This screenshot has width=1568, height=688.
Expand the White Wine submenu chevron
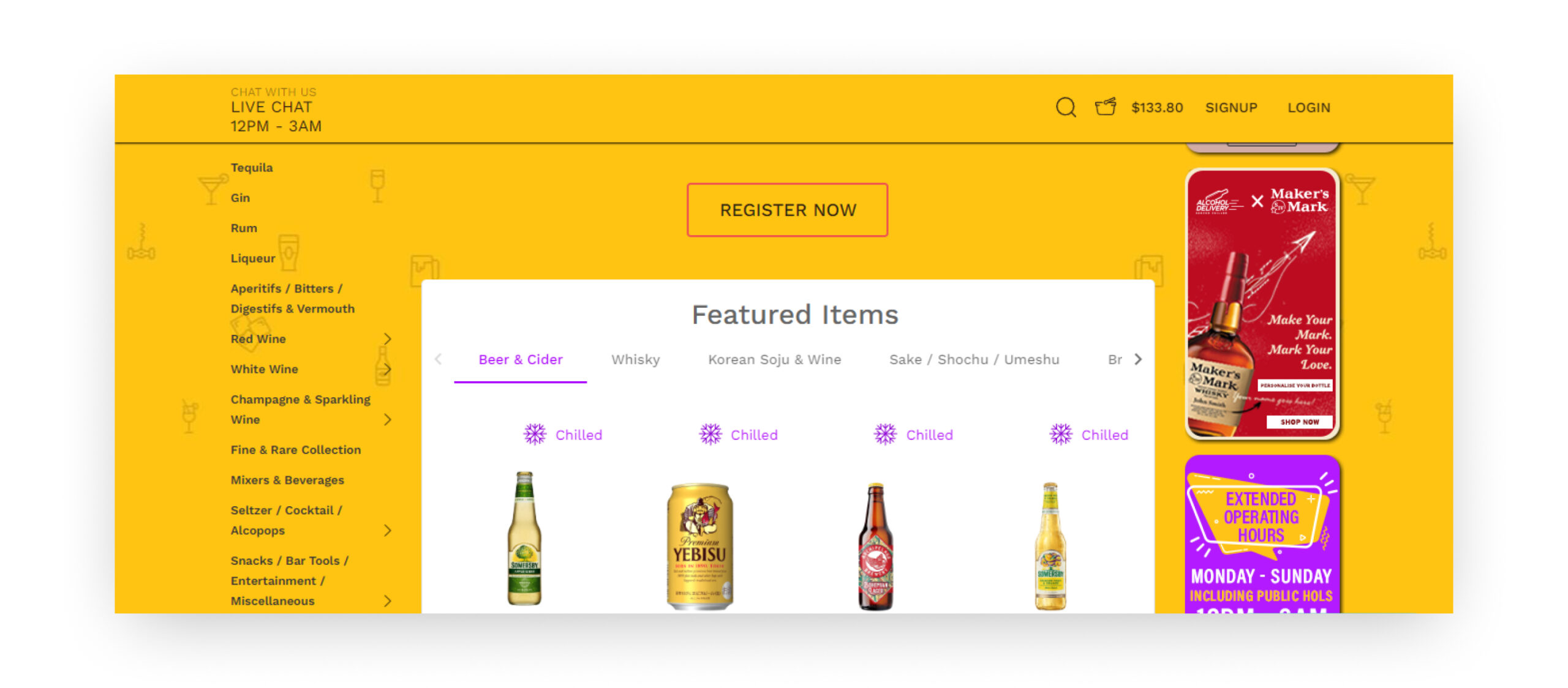pyautogui.click(x=387, y=369)
